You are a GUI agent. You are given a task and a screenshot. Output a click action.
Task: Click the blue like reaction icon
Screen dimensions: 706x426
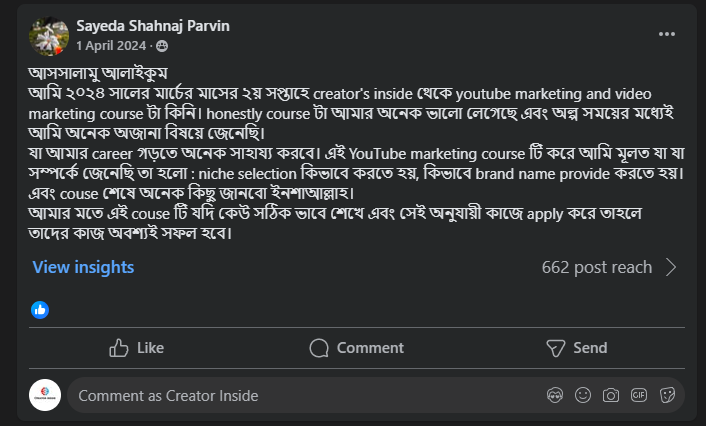pos(40,309)
